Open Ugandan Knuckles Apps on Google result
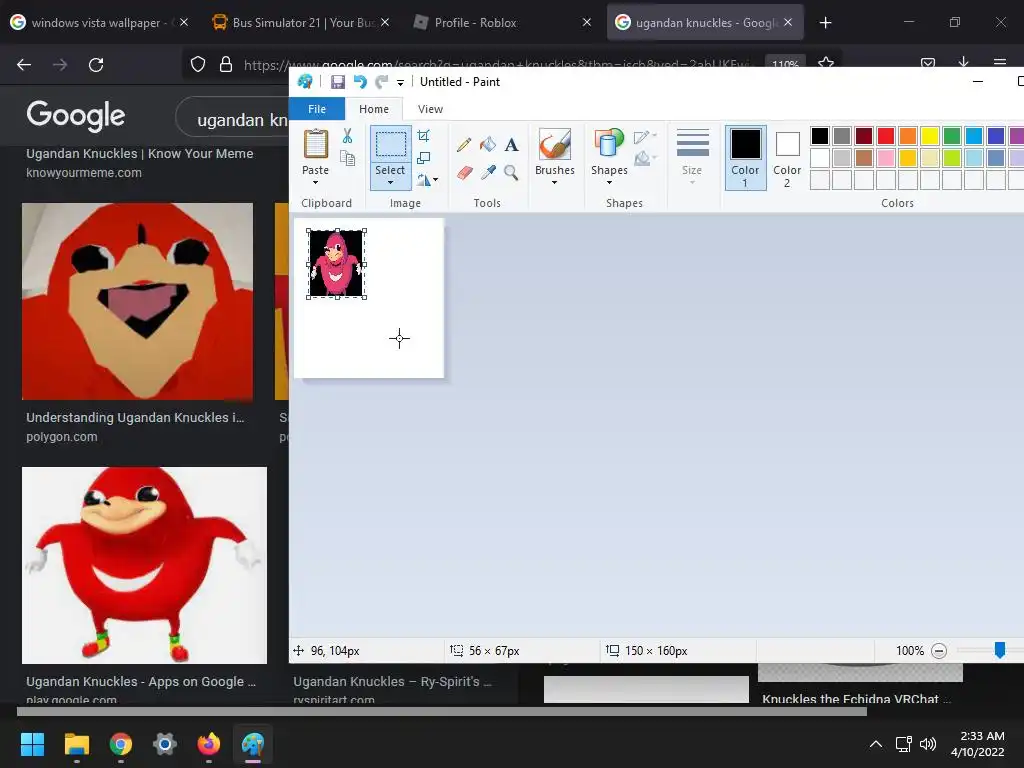1024x768 pixels. pos(141,681)
